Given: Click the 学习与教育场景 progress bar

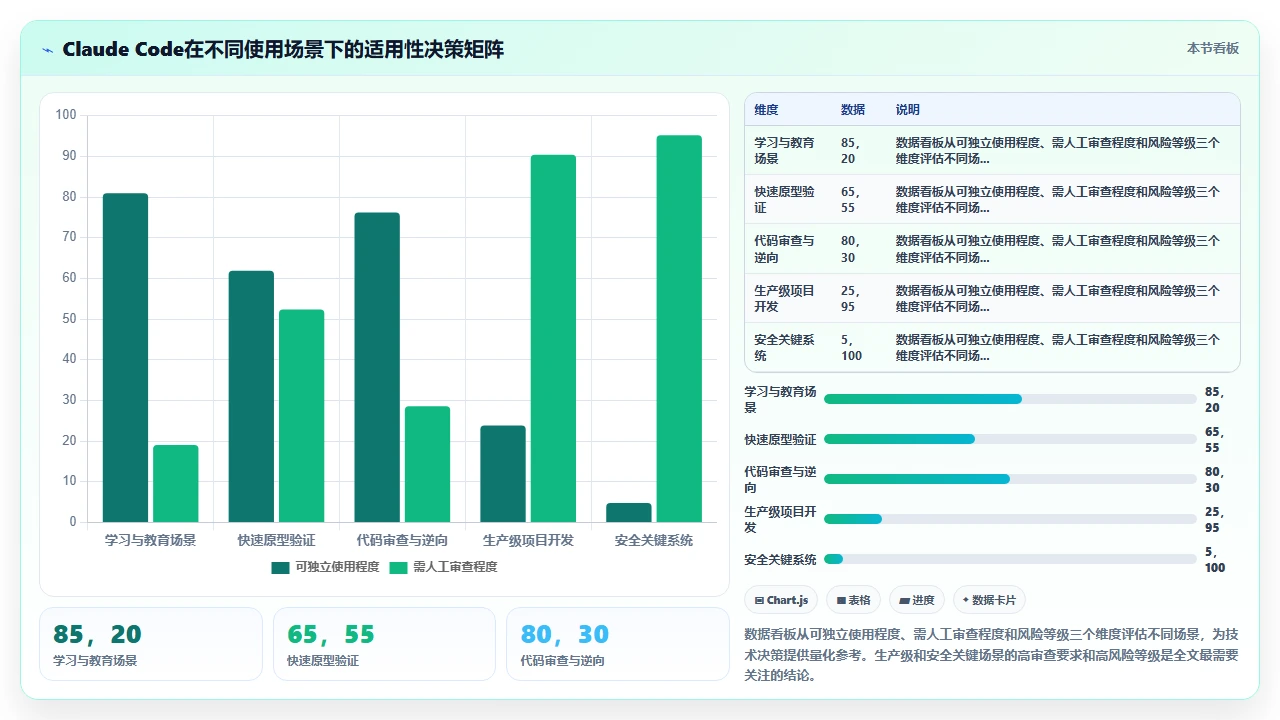Looking at the screenshot, I should (1010, 399).
